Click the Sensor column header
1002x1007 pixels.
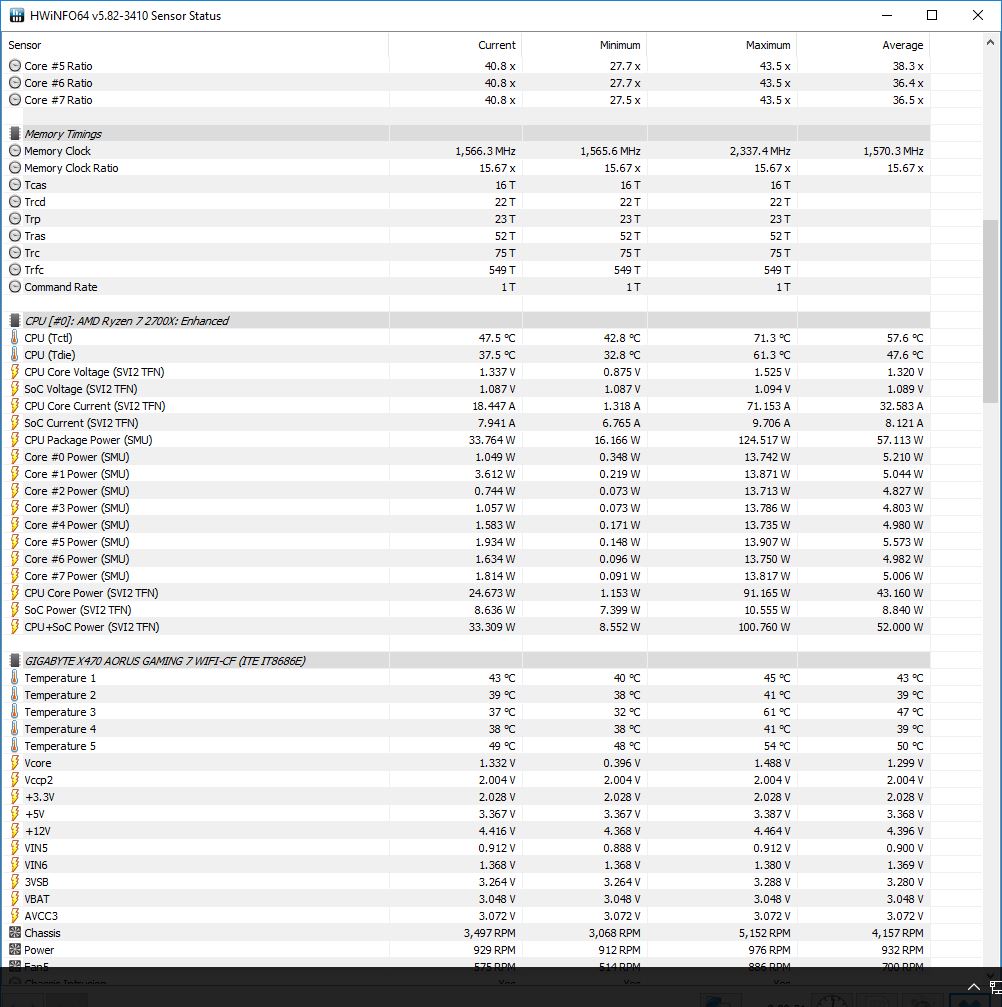pos(195,45)
